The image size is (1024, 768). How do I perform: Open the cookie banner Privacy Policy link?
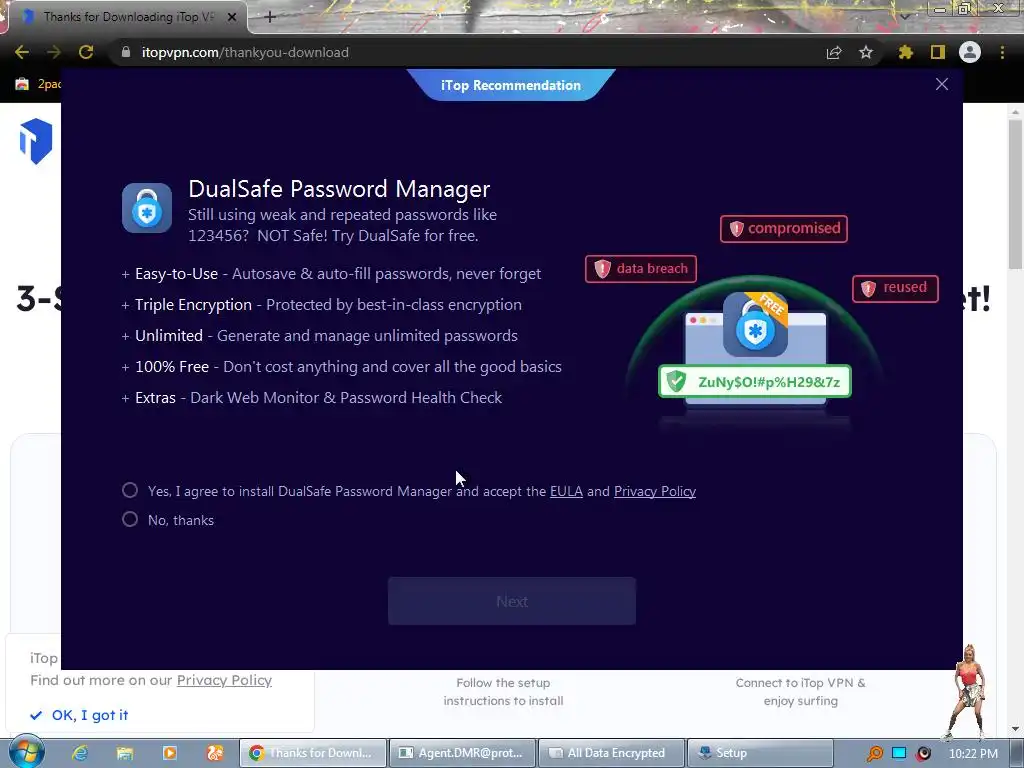tap(224, 680)
